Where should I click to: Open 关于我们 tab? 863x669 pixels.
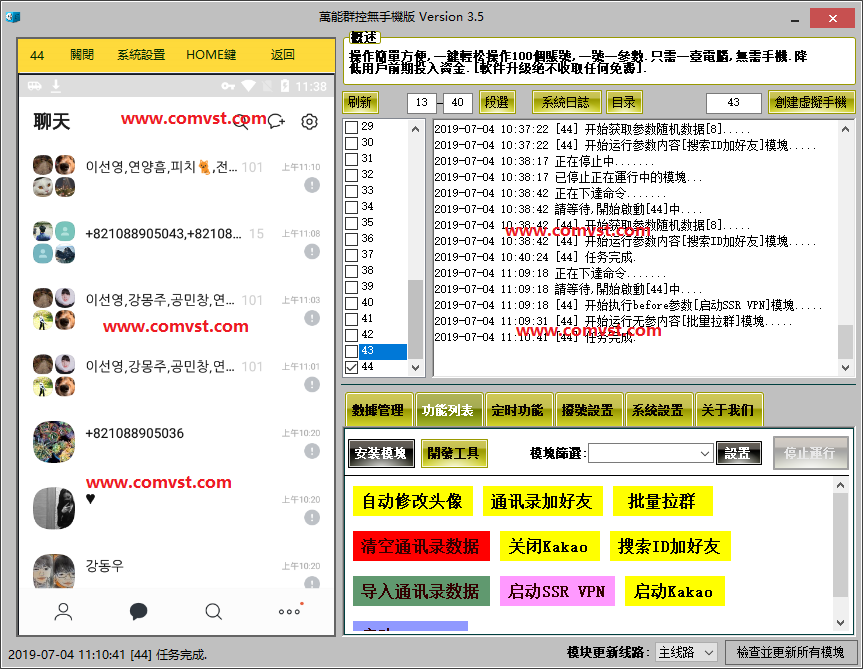pyautogui.click(x=728, y=410)
